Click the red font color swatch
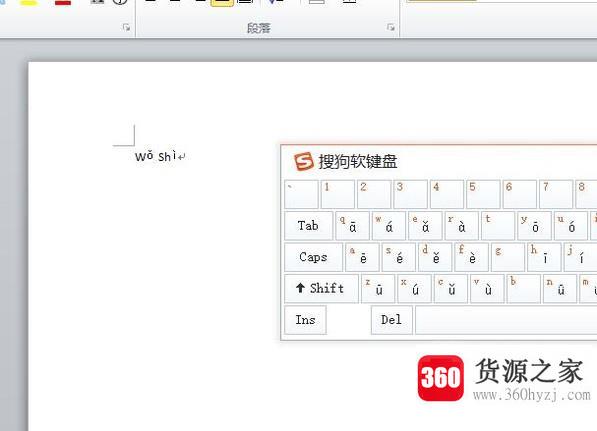Viewport: 597px width, 431px height. [63, 2]
